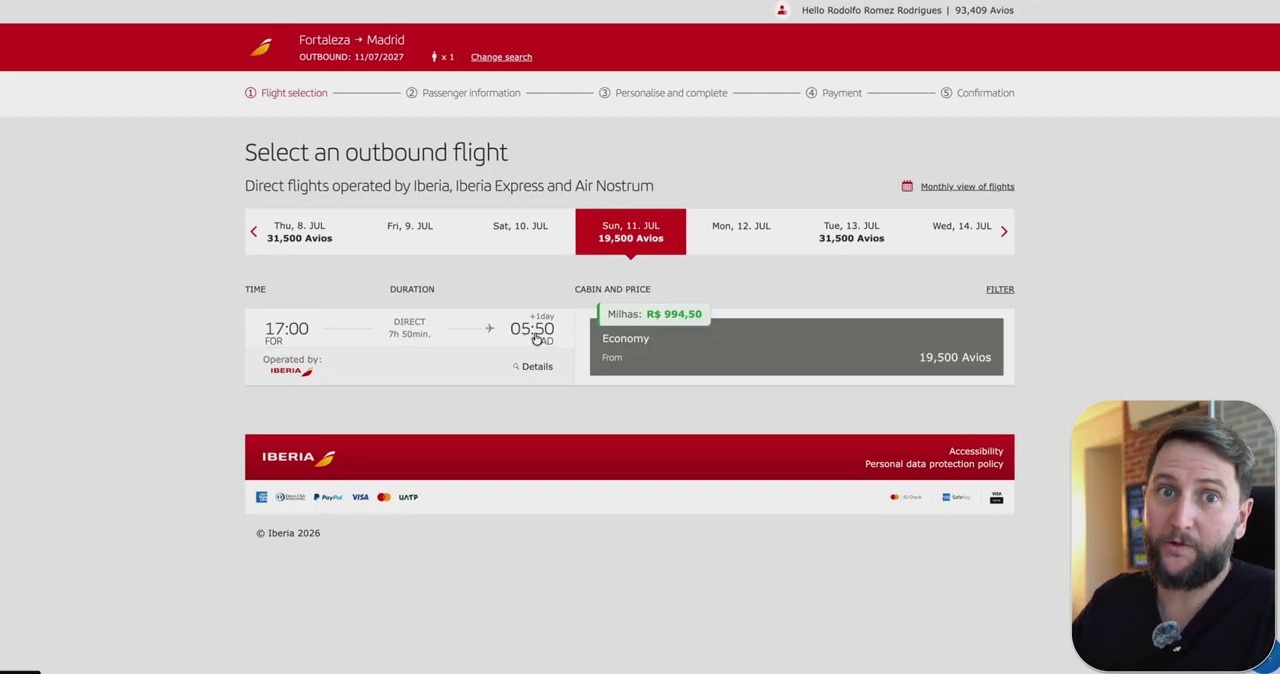Click the American Express payment icon

click(x=262, y=497)
